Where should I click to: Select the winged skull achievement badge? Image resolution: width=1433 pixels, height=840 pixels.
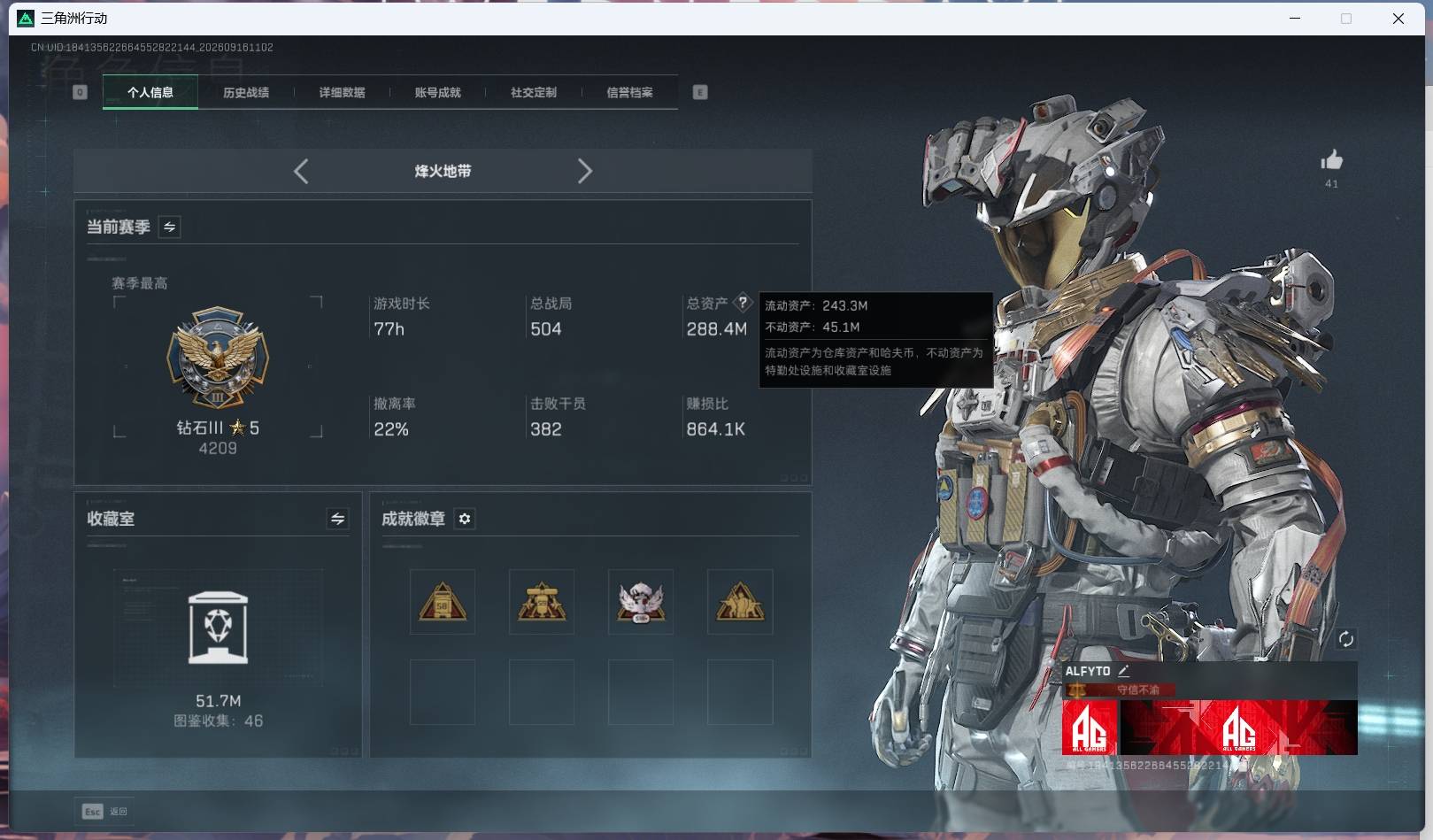coord(641,602)
